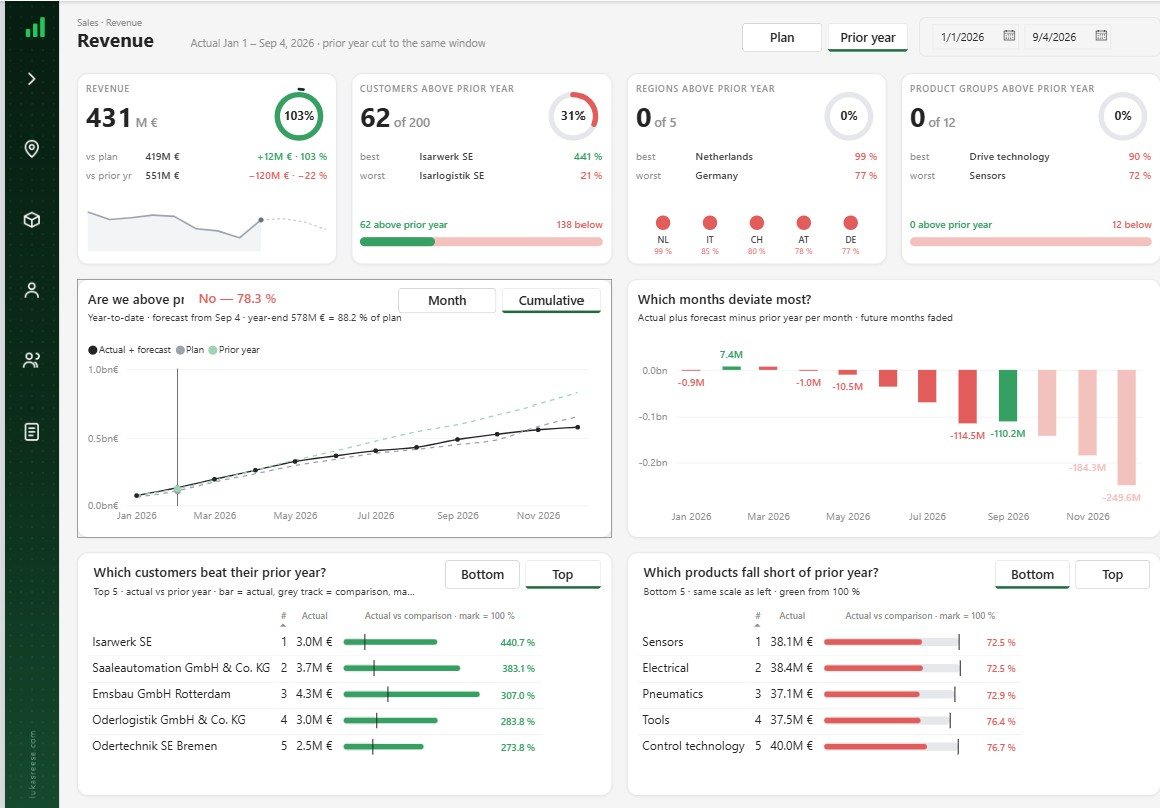Click the 103% revenue donut gauge
The width and height of the screenshot is (1160, 808).
(x=299, y=116)
